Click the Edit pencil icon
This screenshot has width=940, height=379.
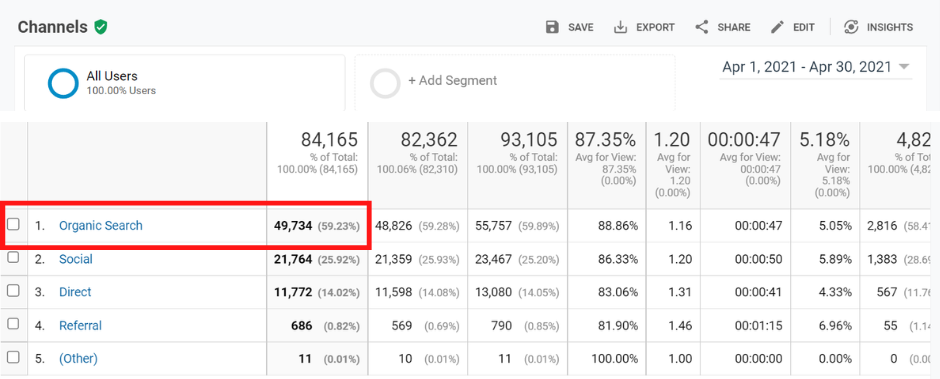tap(778, 27)
